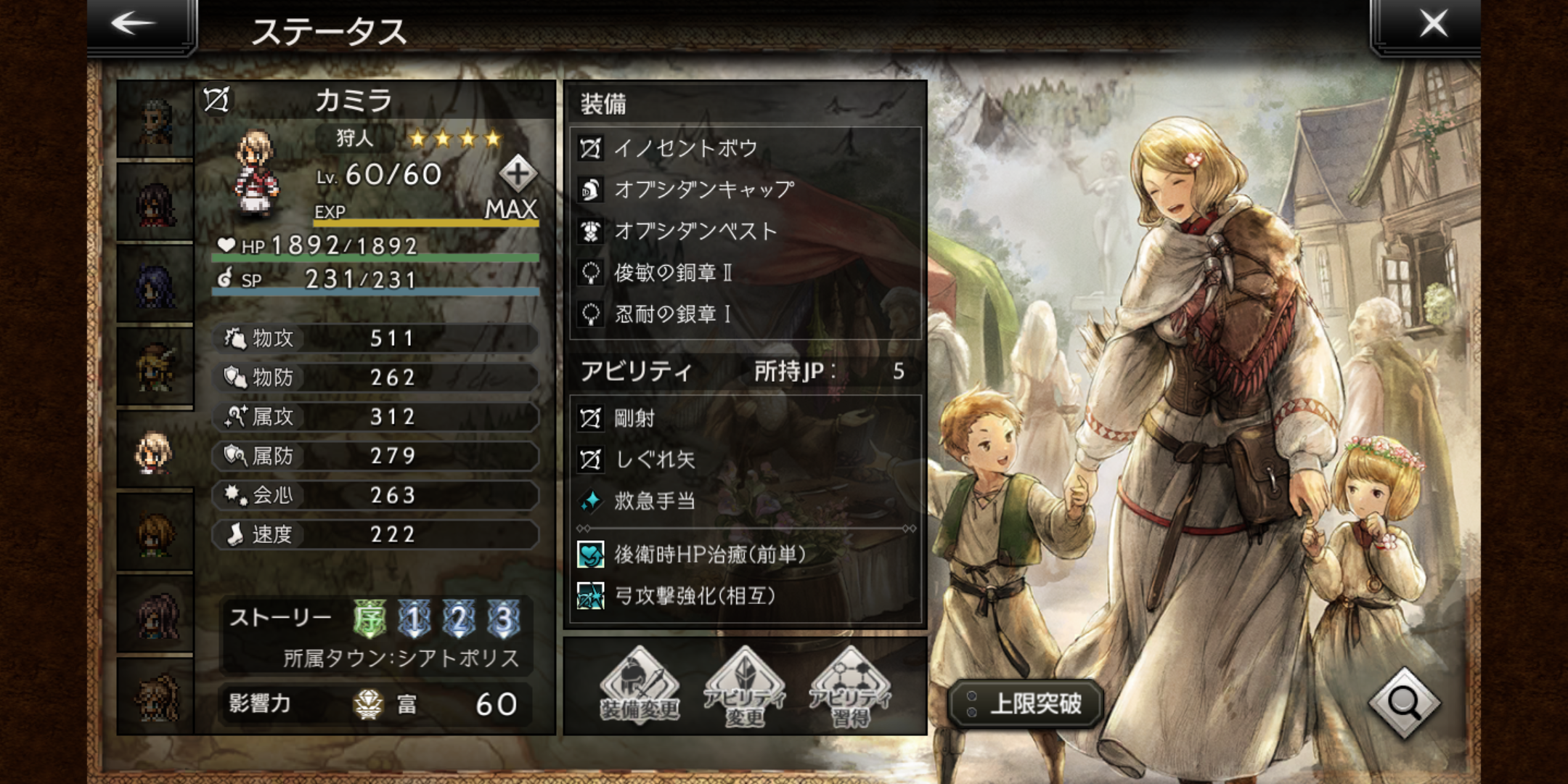The height and width of the screenshot is (784, 1568).
Task: Select the イノセントボウ bow equipment slot
Action: pyautogui.click(x=746, y=148)
